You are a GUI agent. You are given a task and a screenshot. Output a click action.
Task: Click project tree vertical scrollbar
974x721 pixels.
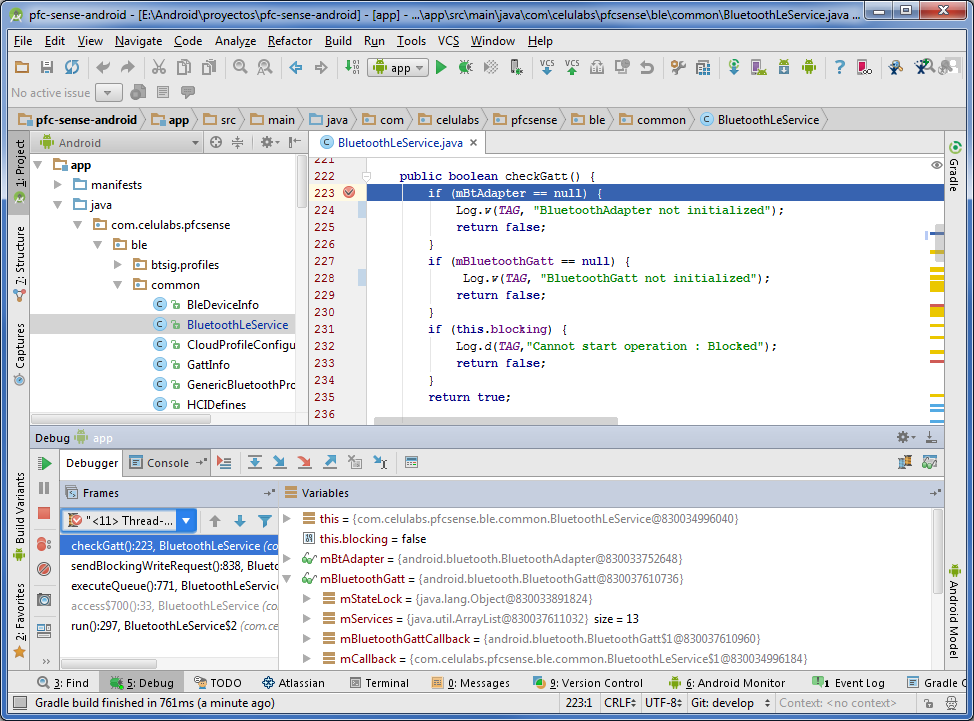pos(302,181)
